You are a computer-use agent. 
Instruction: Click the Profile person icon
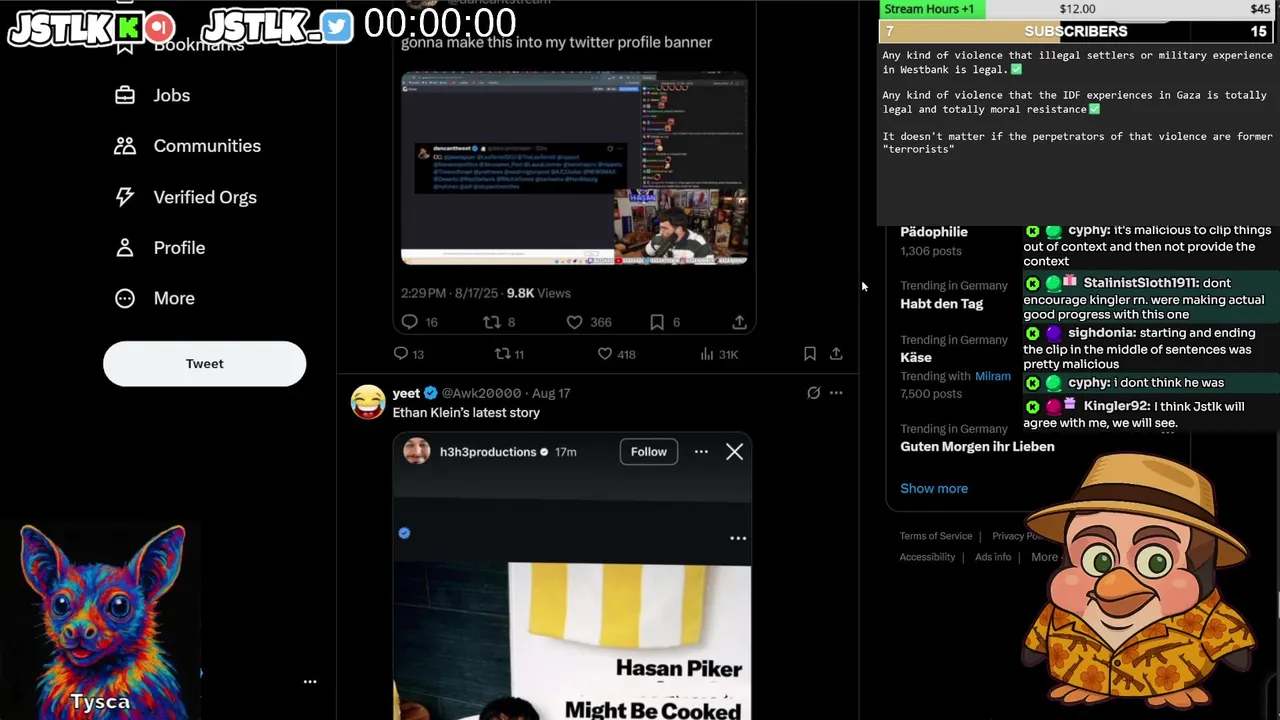click(125, 248)
